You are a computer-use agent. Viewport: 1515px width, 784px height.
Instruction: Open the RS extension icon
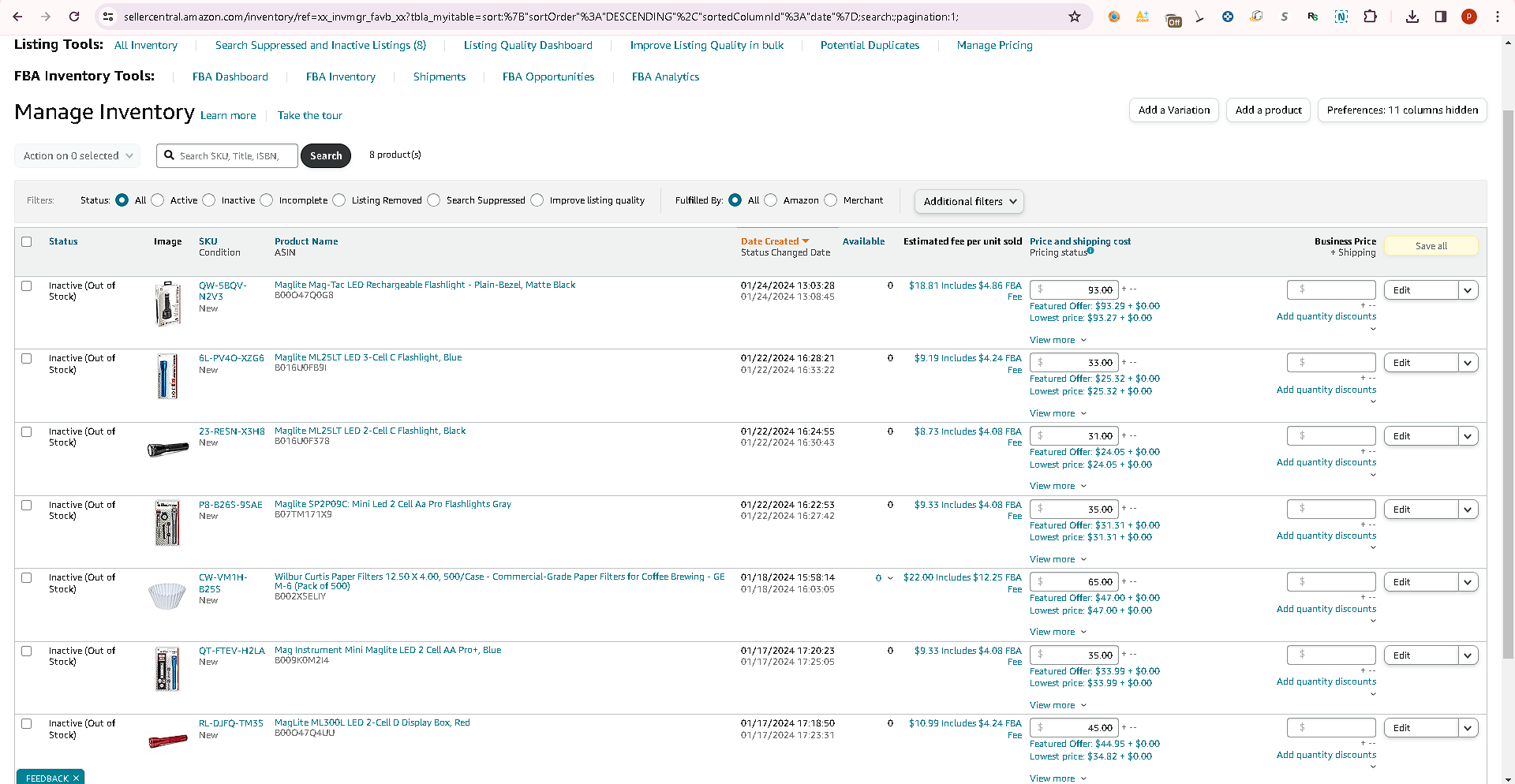click(1313, 17)
